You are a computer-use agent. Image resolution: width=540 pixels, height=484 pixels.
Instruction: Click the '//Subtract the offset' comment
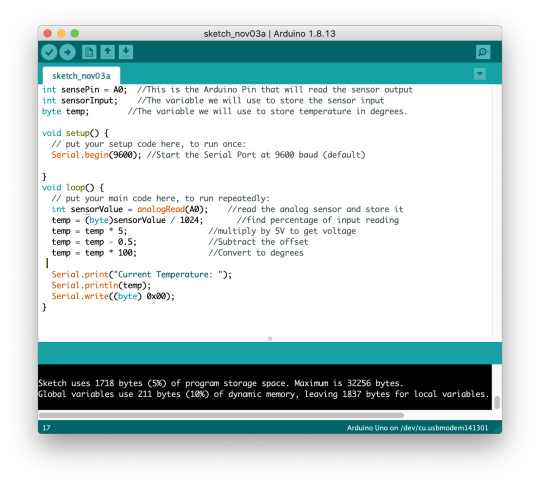click(x=258, y=242)
